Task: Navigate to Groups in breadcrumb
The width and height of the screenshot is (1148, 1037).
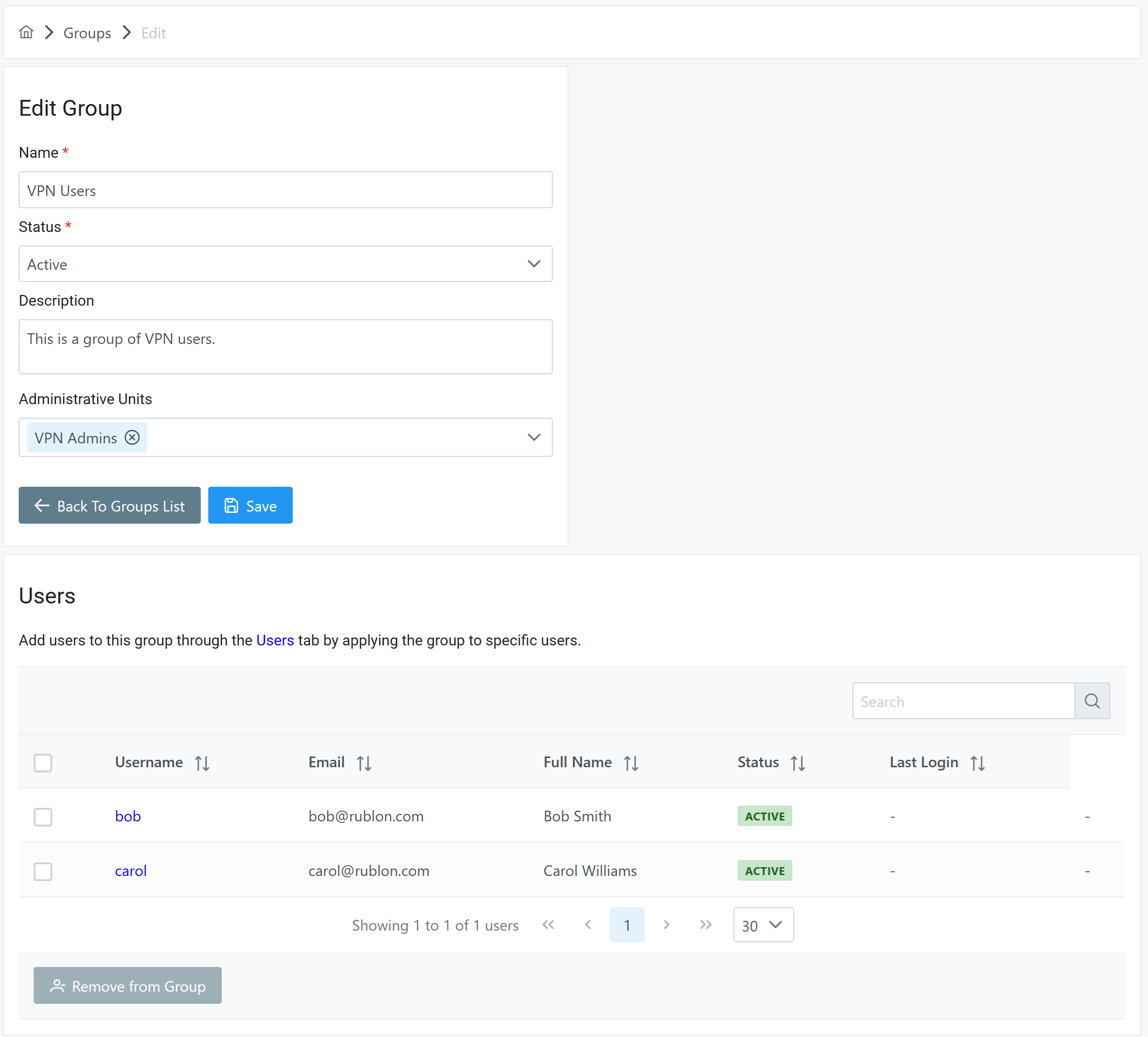Action: pos(87,33)
